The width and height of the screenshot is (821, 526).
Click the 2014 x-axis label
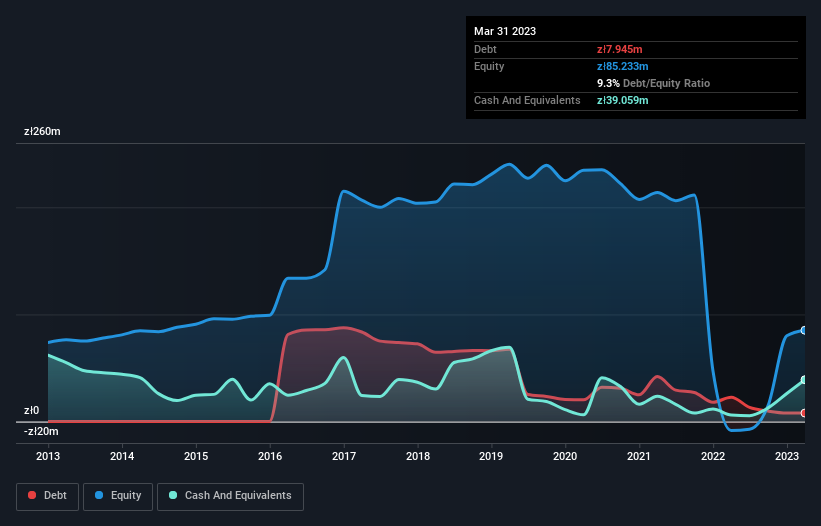pyautogui.click(x=122, y=456)
